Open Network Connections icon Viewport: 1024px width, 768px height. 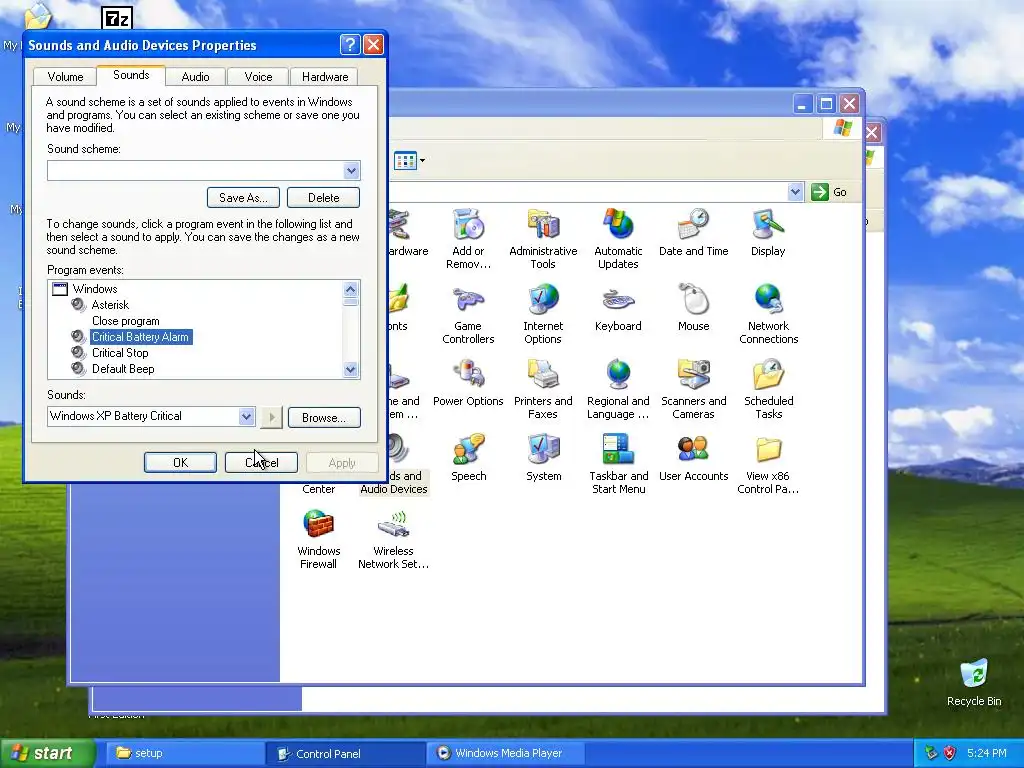(768, 314)
